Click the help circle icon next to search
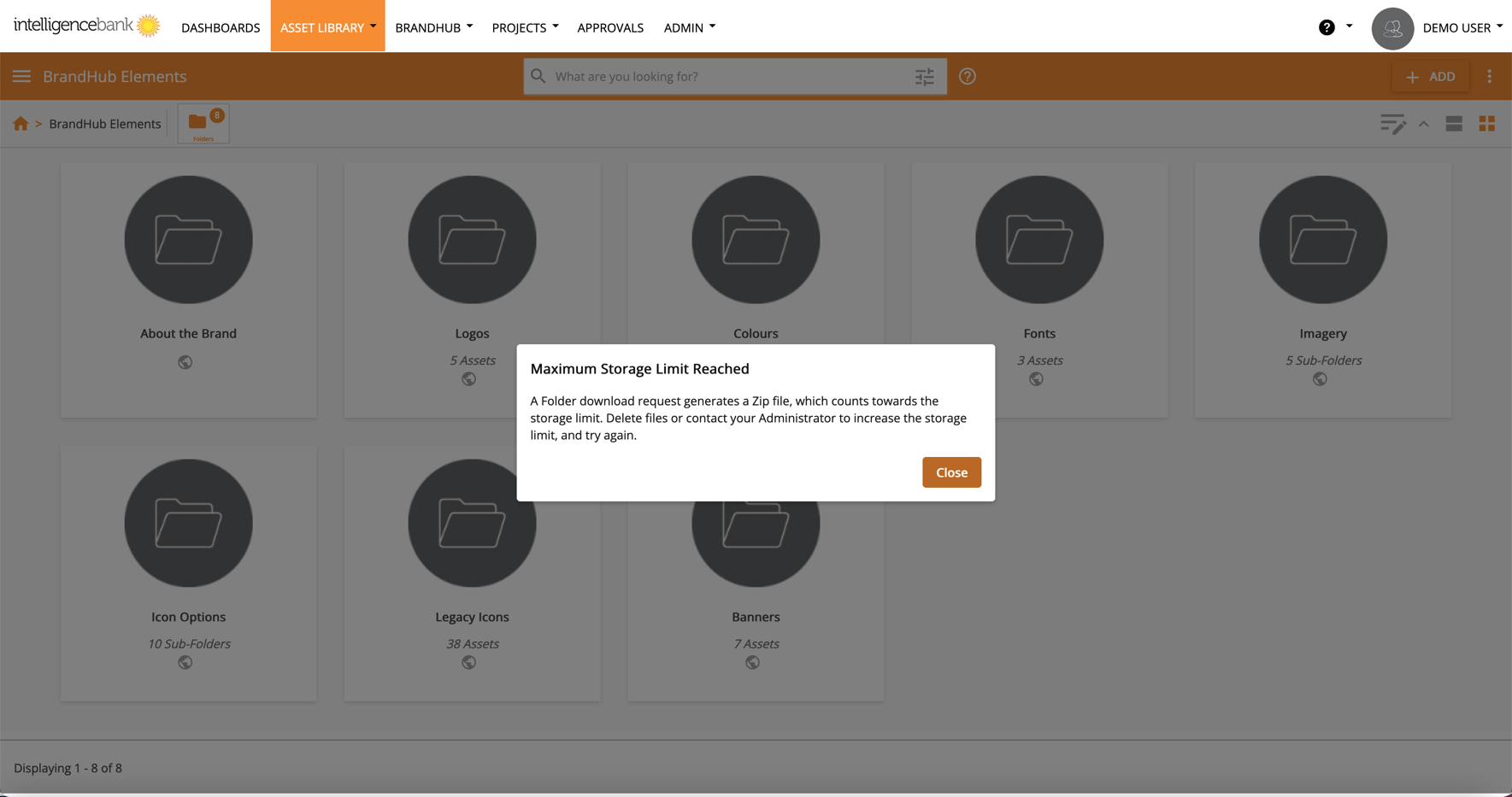 967,77
